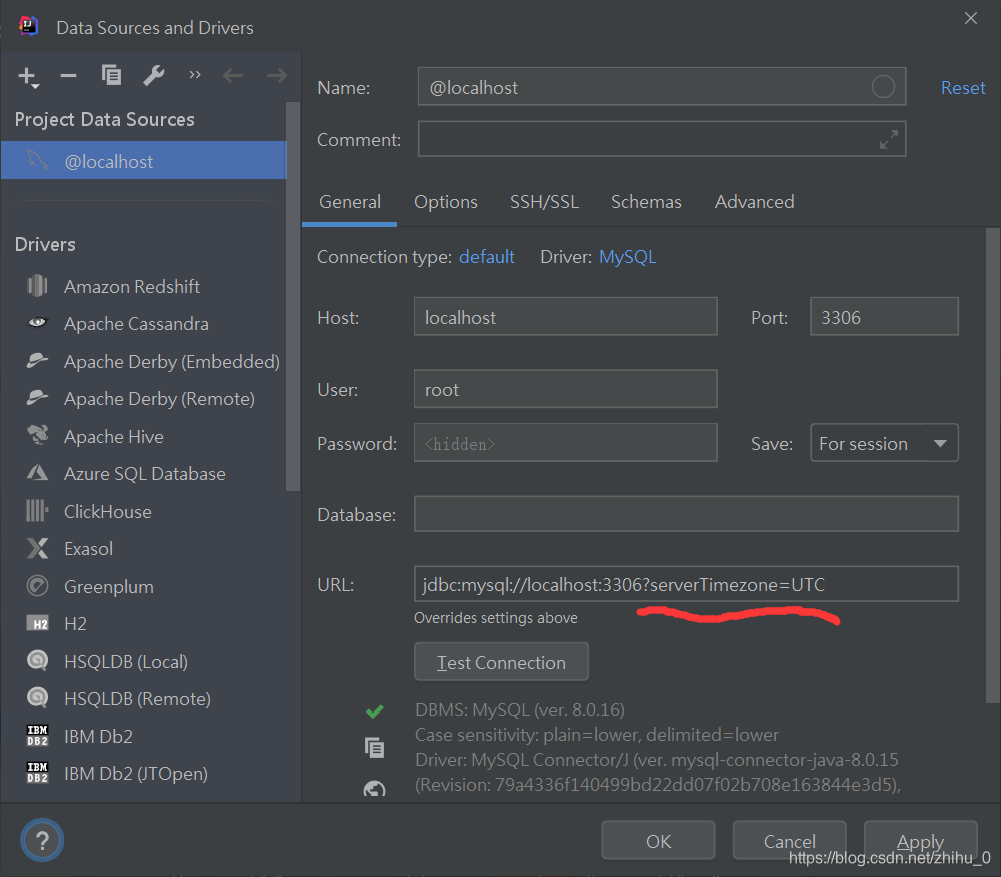Select @localhost in Project Data Sources
This screenshot has height=877, width=1001.
click(144, 161)
